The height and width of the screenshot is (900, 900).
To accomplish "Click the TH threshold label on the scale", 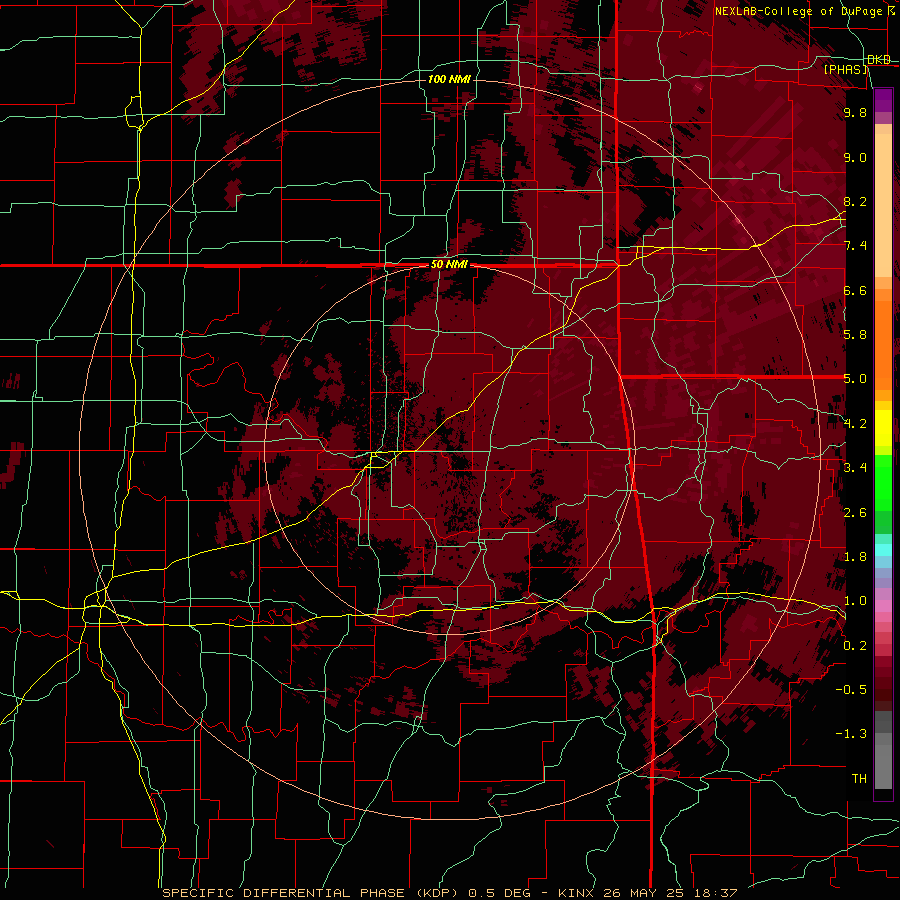I will click(859, 779).
